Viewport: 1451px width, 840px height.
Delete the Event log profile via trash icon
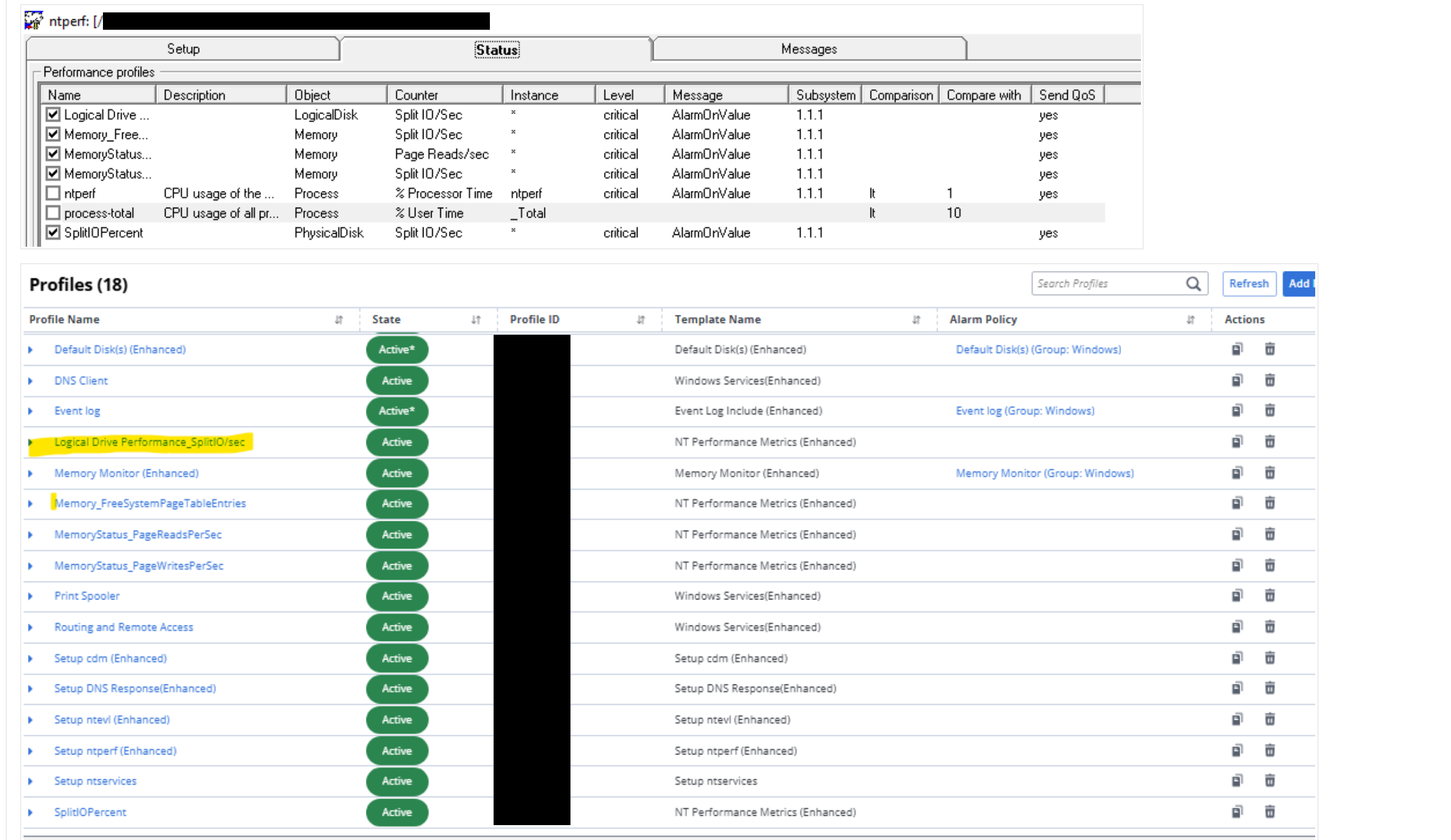click(x=1269, y=410)
